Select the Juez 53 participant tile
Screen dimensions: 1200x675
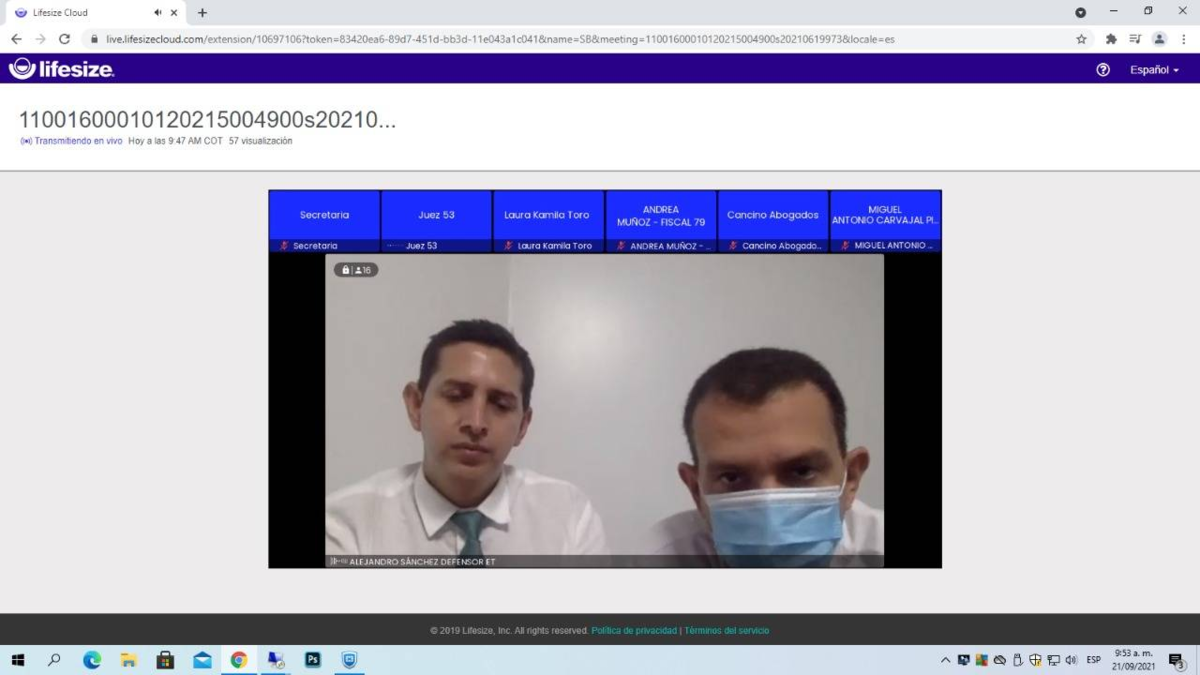(436, 215)
